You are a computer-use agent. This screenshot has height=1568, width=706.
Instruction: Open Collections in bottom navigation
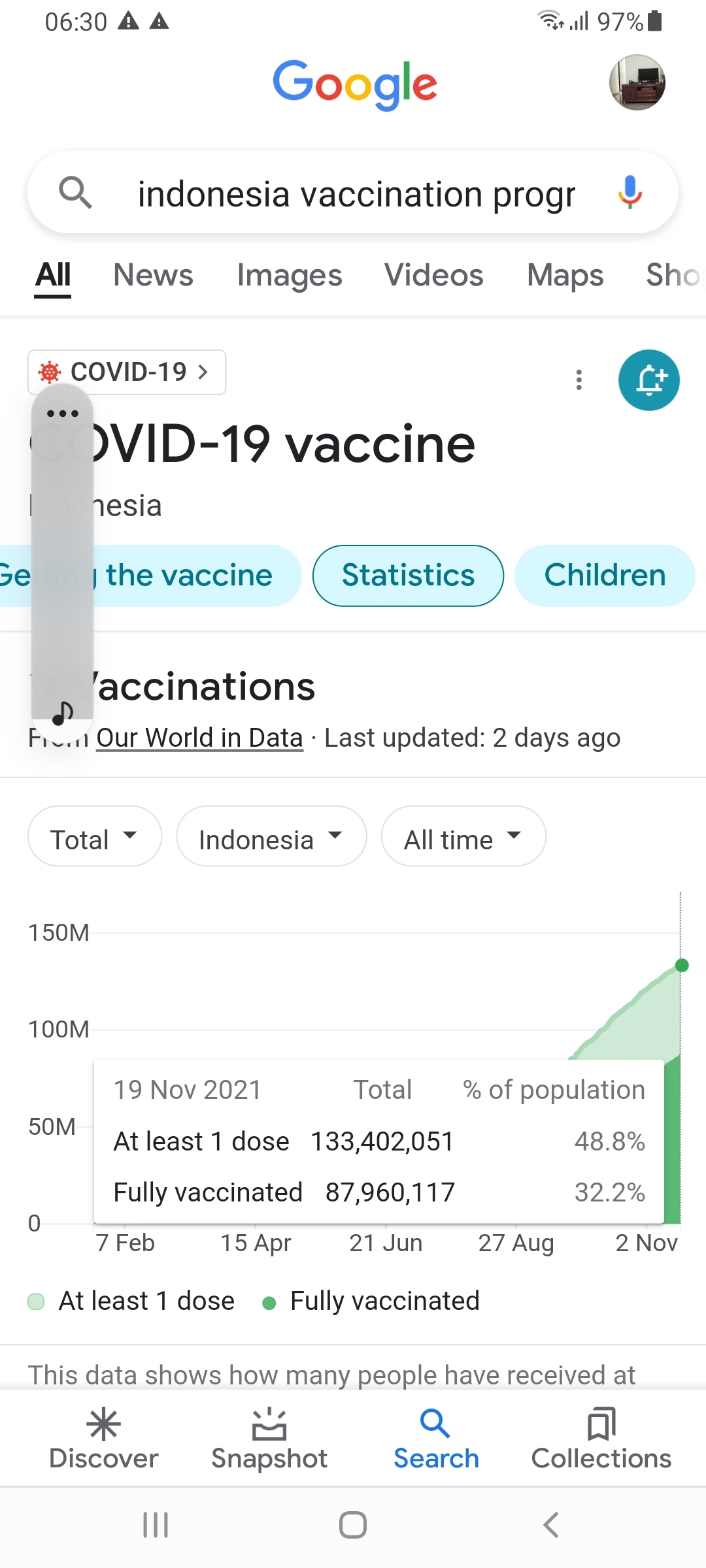(x=601, y=1437)
